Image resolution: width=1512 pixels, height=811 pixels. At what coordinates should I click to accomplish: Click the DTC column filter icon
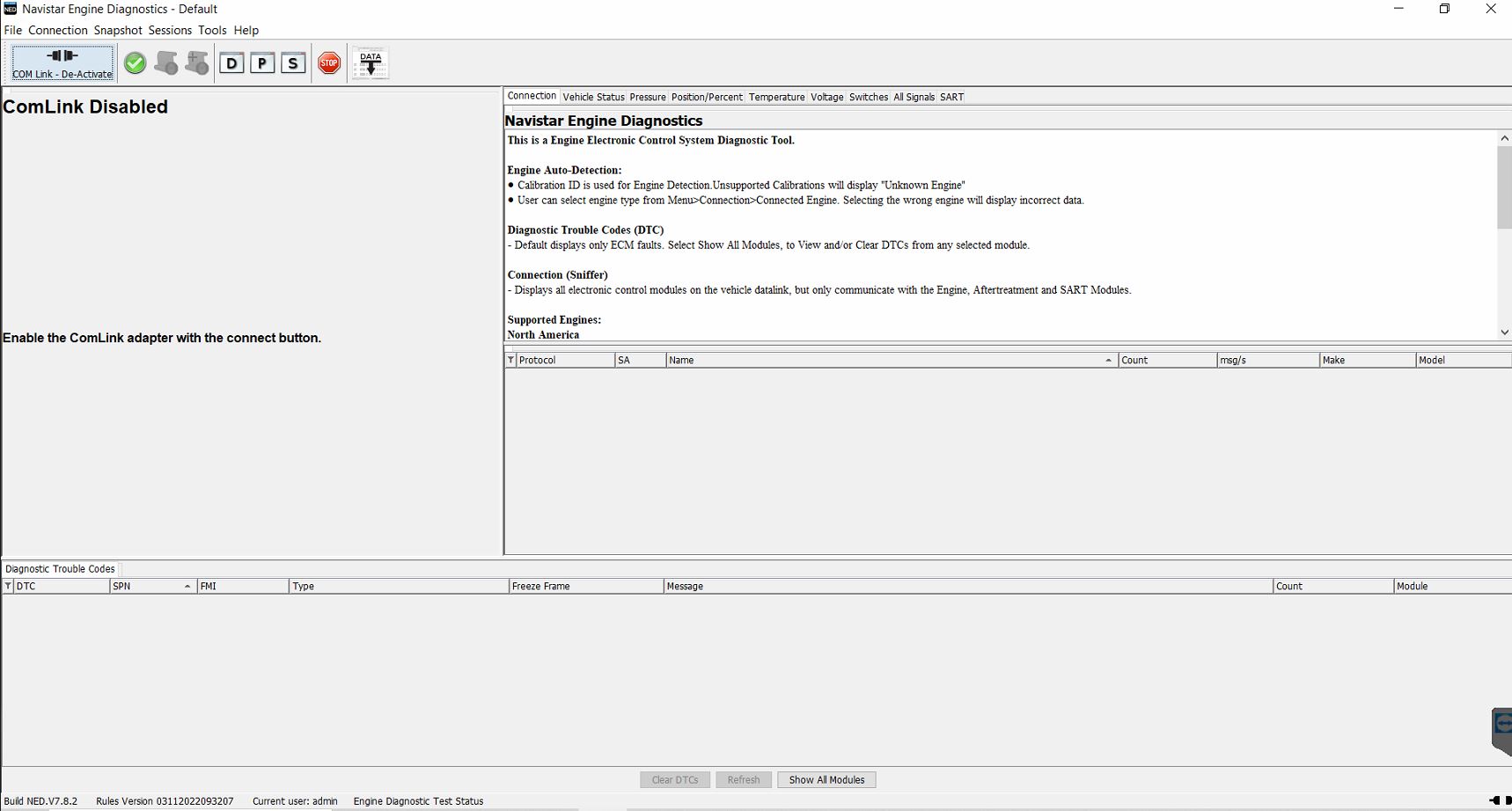click(x=8, y=586)
